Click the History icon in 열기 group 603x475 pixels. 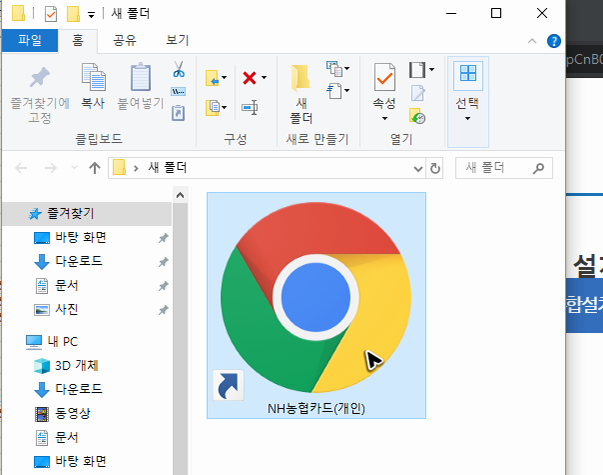click(x=417, y=116)
